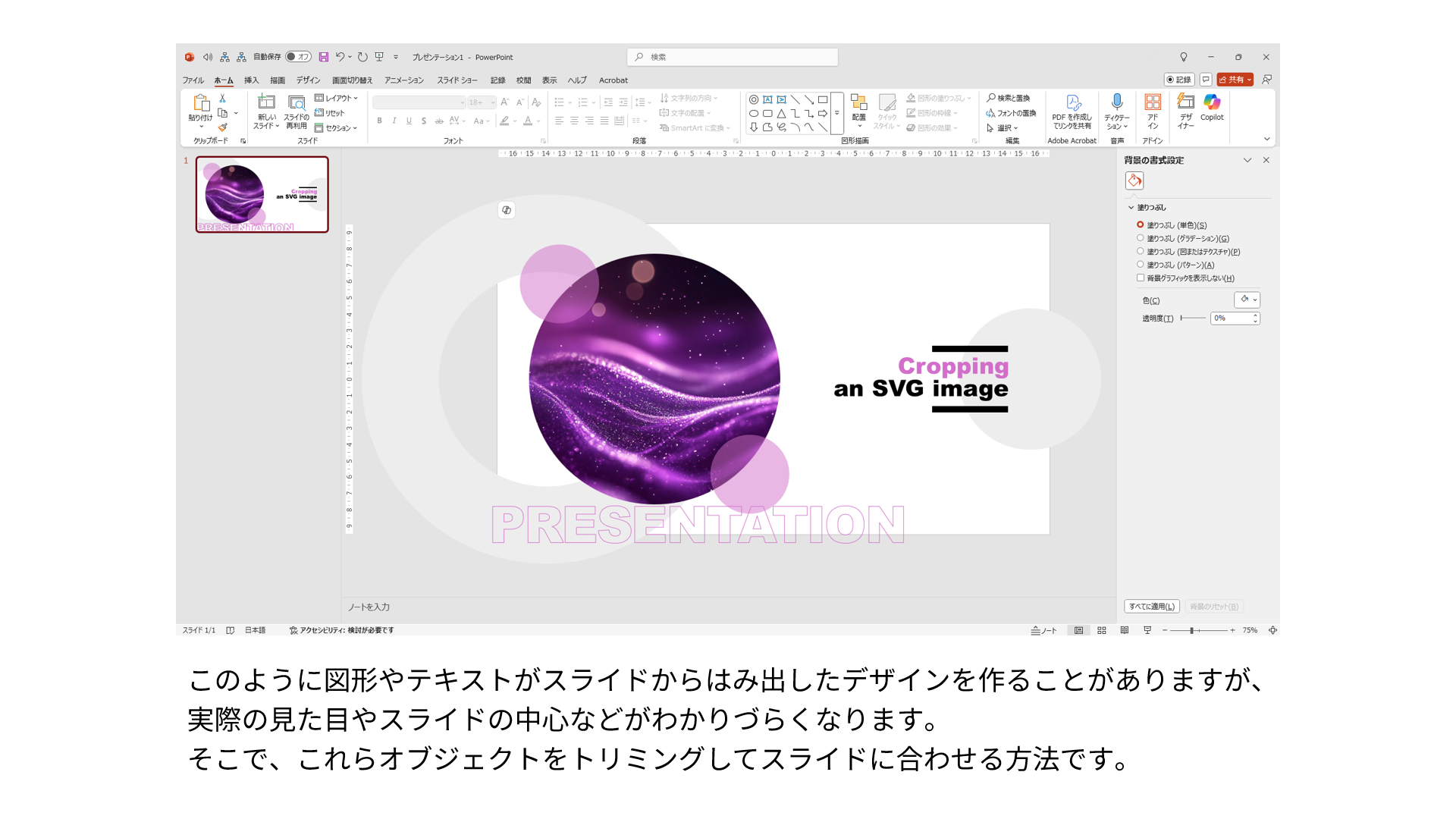Collapse the ribbon with chevron arrow
This screenshot has width=1456, height=819.
pos(1266,139)
